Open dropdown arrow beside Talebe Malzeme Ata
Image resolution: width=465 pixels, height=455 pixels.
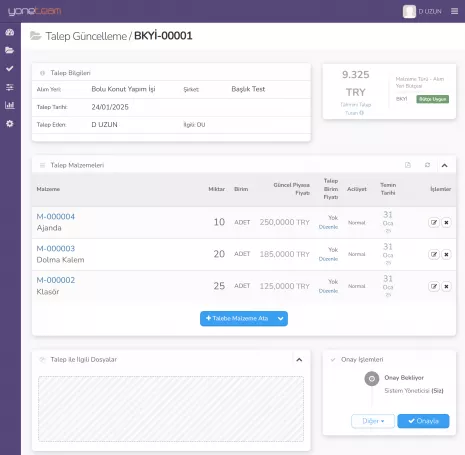(281, 319)
